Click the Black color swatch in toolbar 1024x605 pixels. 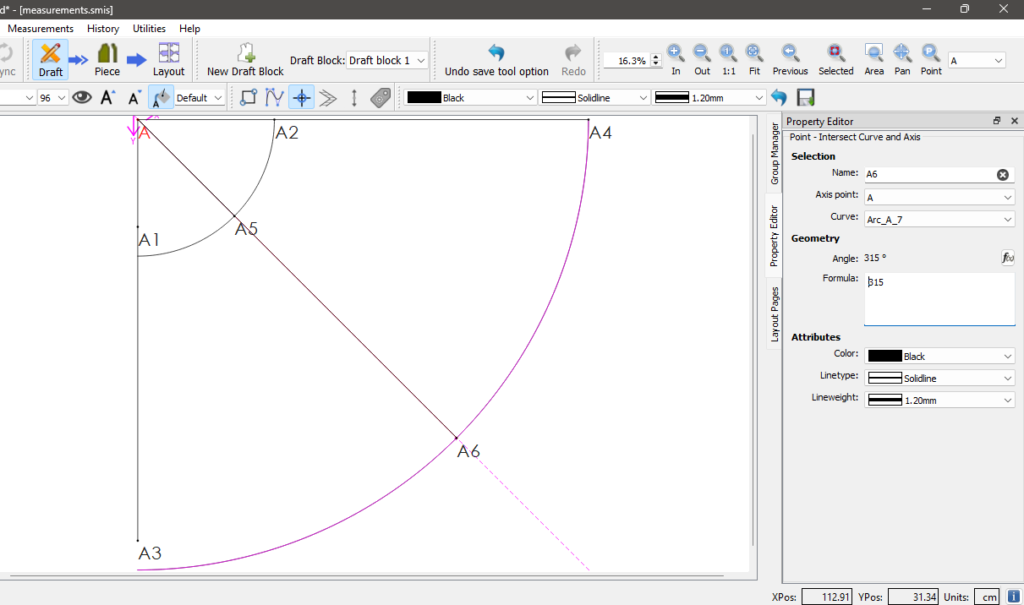[424, 97]
